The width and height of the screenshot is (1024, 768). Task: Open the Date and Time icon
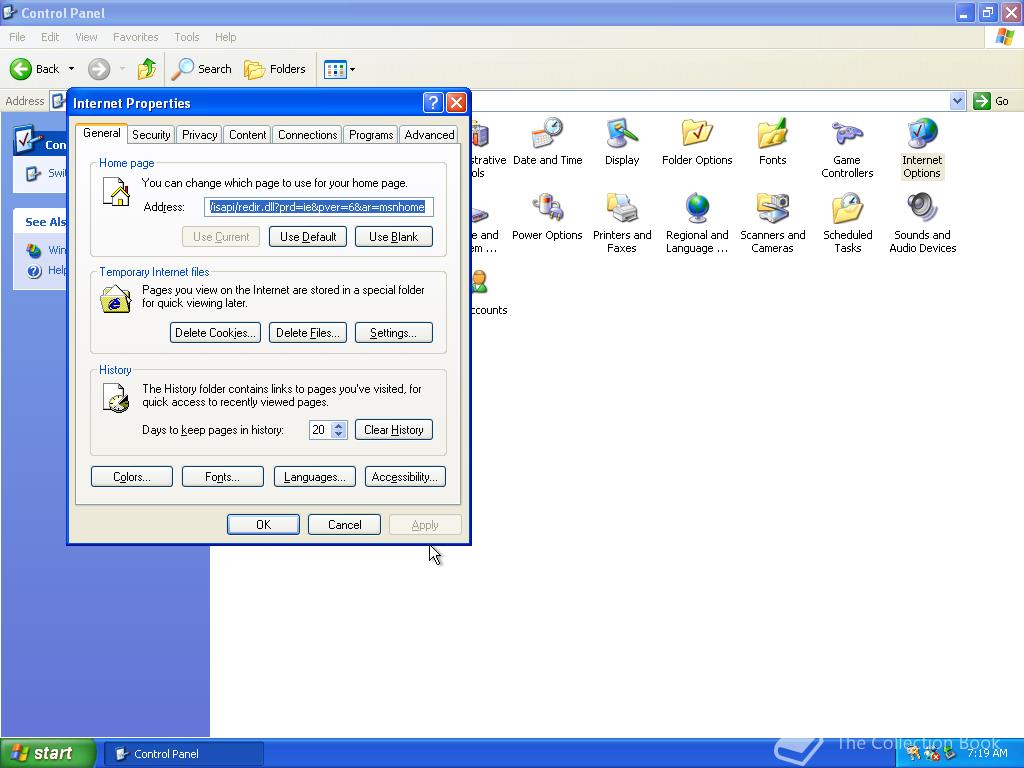[x=547, y=142]
